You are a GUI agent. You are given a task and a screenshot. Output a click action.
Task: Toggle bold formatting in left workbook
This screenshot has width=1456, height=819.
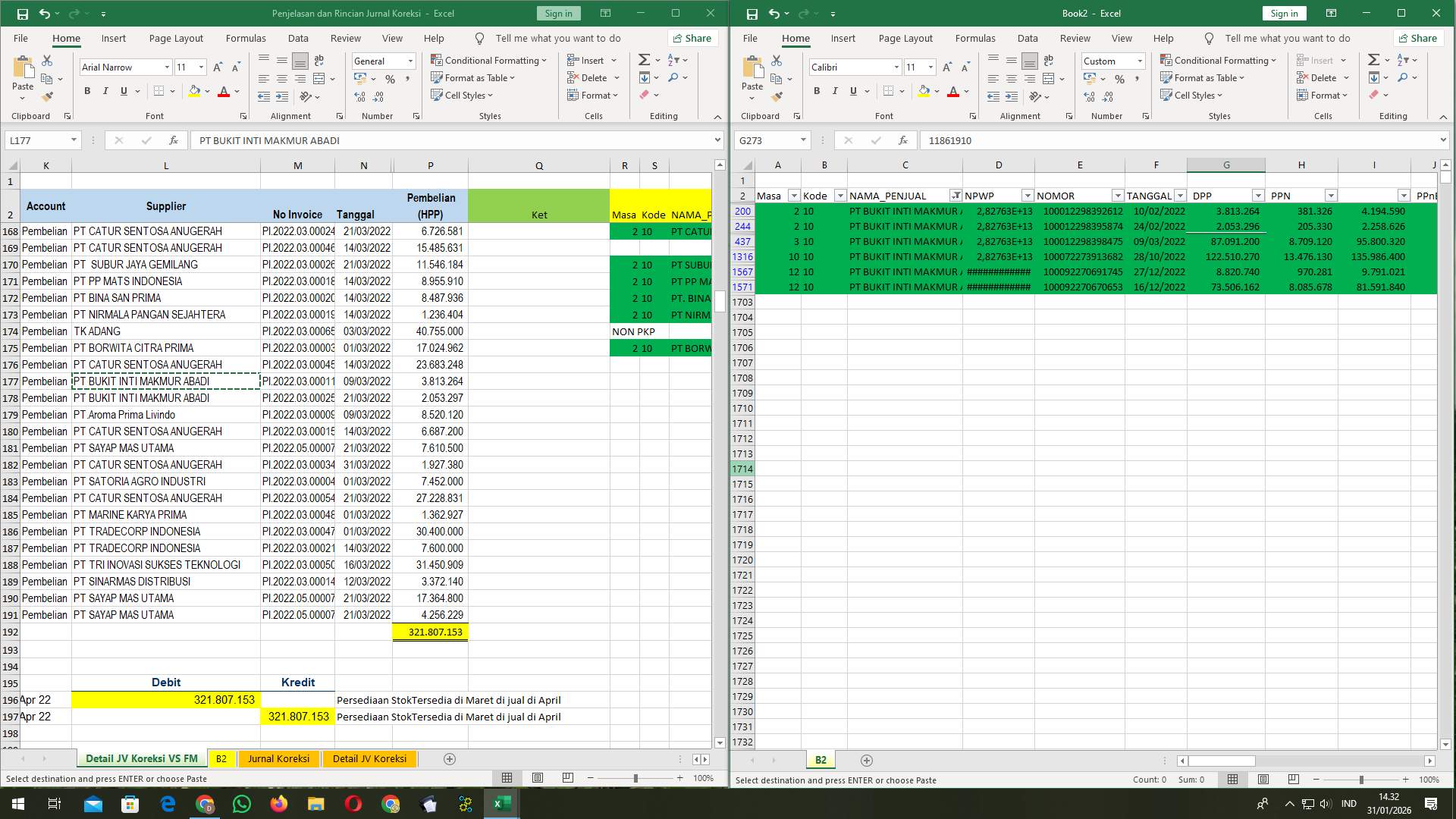point(86,91)
